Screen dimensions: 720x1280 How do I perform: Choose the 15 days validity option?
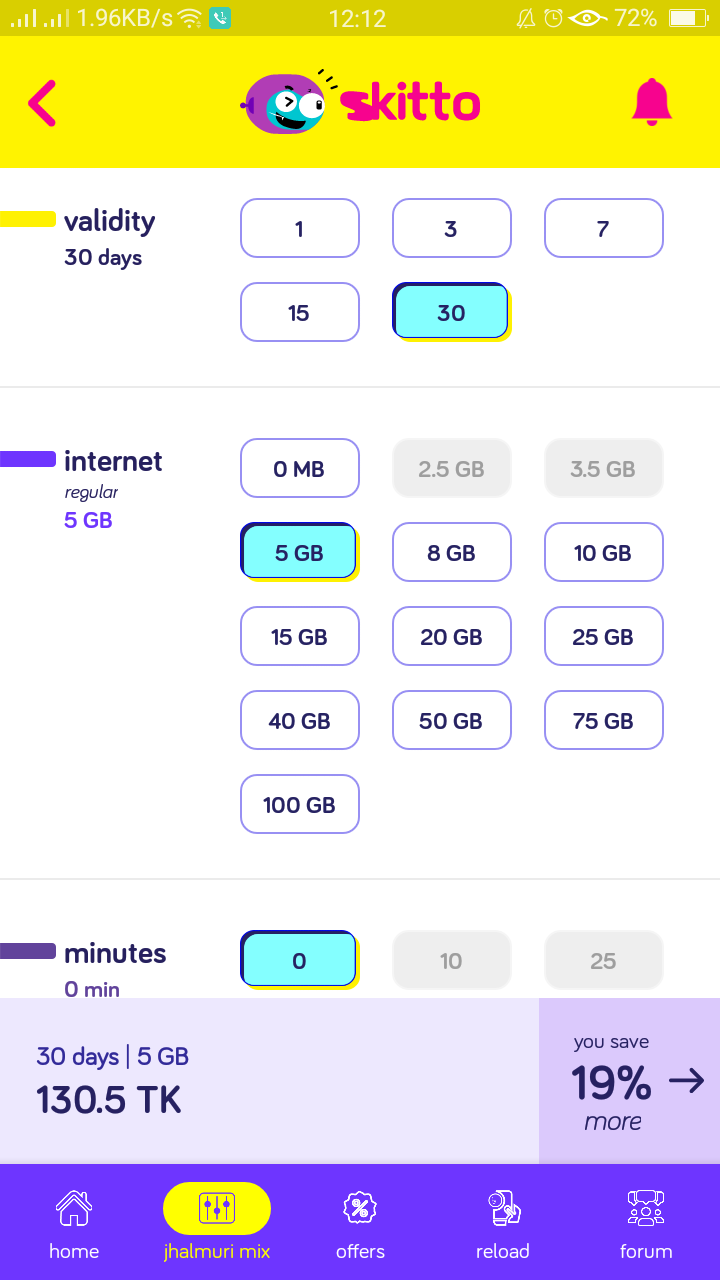(299, 312)
